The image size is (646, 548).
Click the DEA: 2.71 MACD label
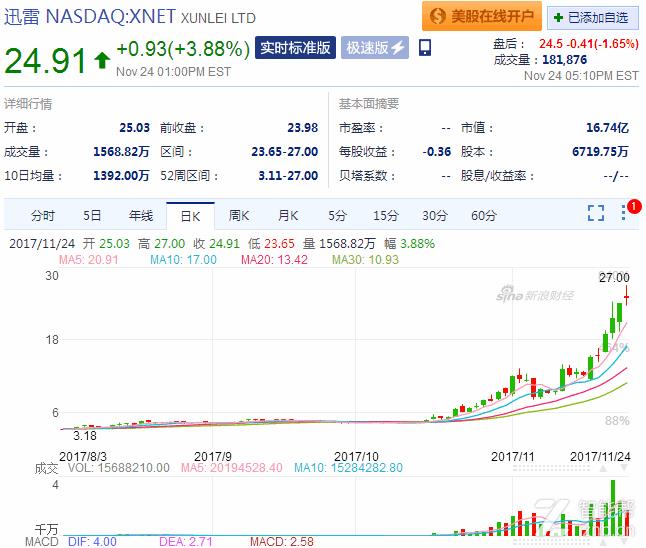point(186,541)
